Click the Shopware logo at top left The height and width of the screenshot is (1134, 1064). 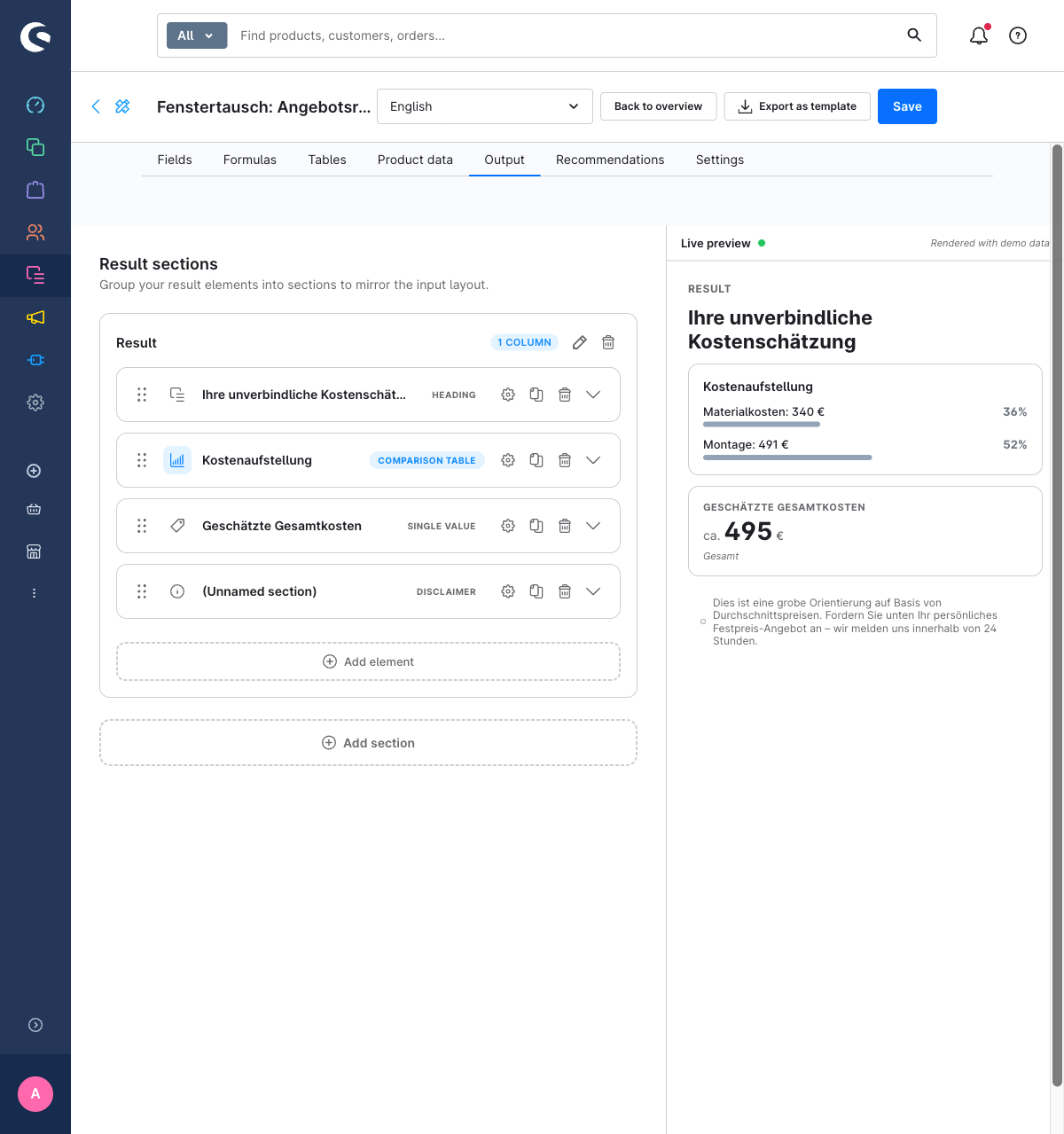[35, 36]
